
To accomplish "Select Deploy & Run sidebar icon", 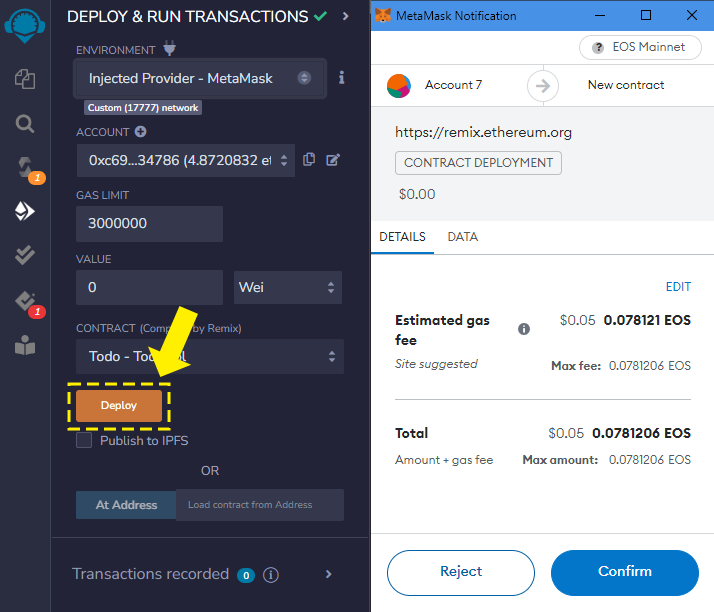I will [25, 211].
